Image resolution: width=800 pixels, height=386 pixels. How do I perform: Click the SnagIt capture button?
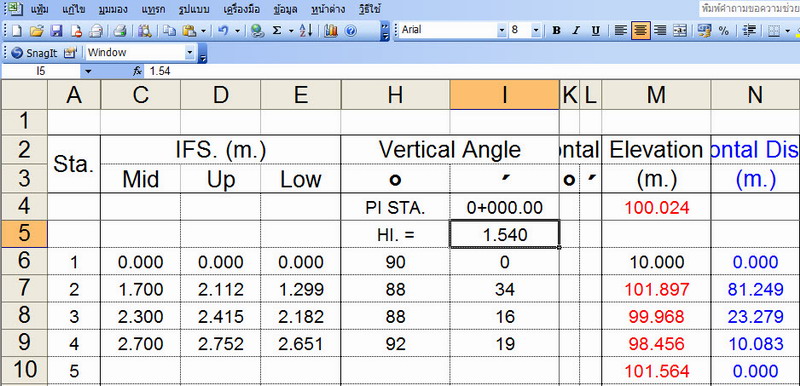(34, 53)
